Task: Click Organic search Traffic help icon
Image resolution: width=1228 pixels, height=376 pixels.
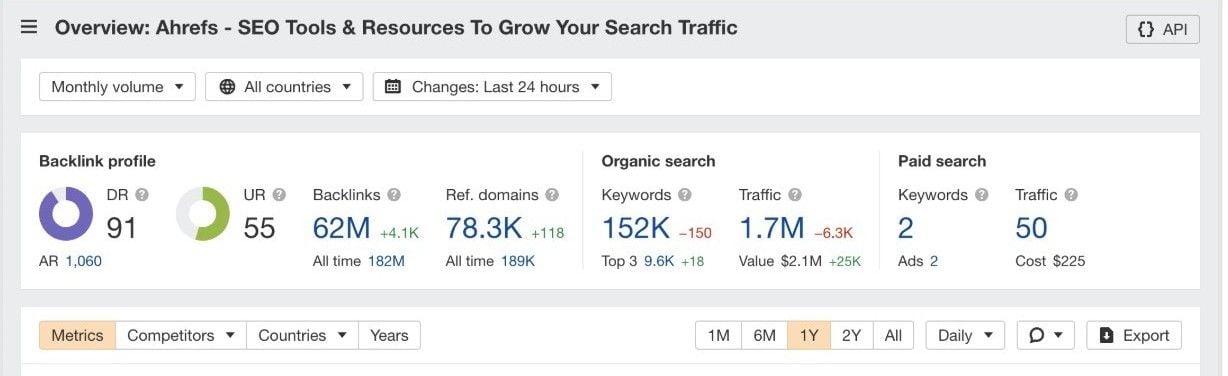Action: [x=795, y=195]
